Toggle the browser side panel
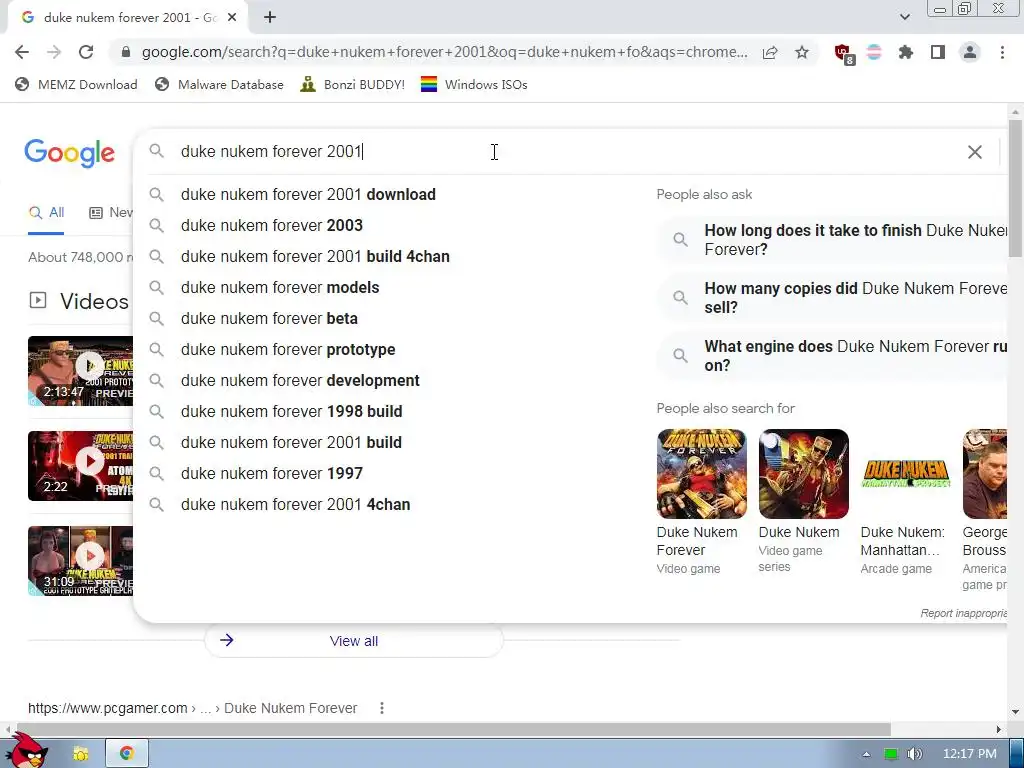The width and height of the screenshot is (1024, 768). coord(938,52)
